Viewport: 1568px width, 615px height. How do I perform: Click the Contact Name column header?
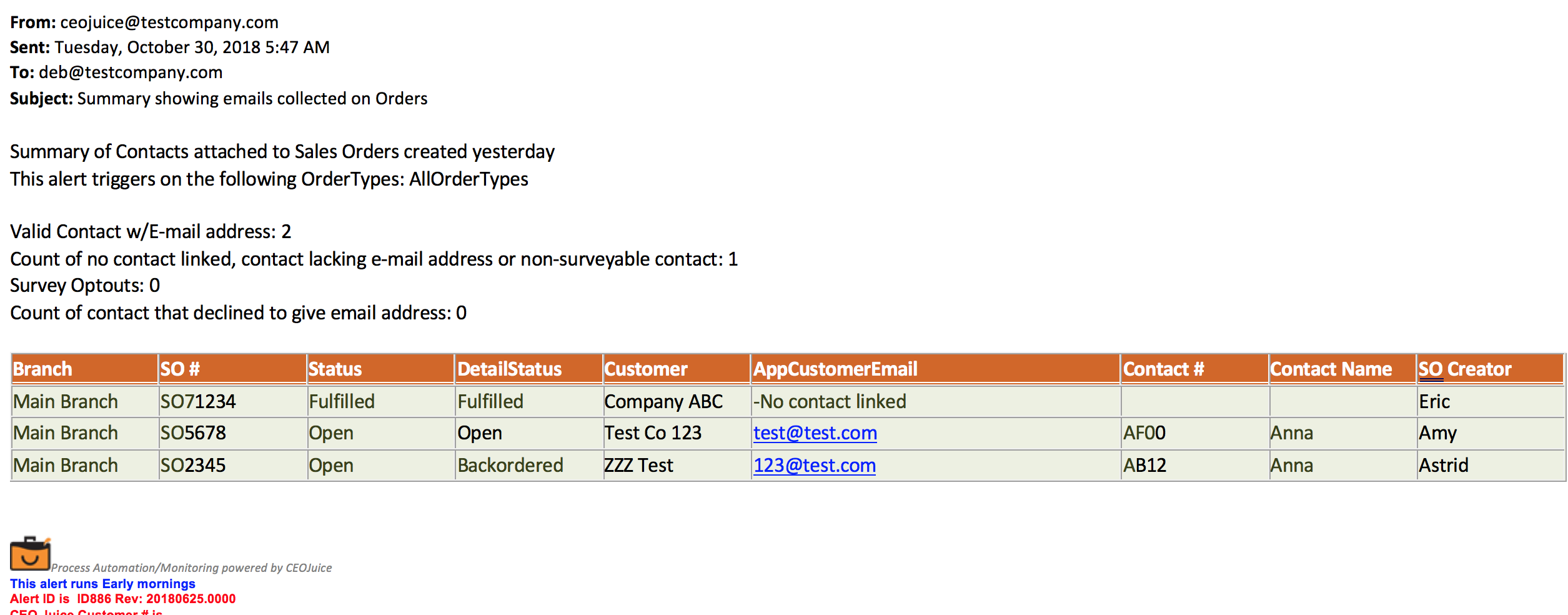click(x=1342, y=369)
